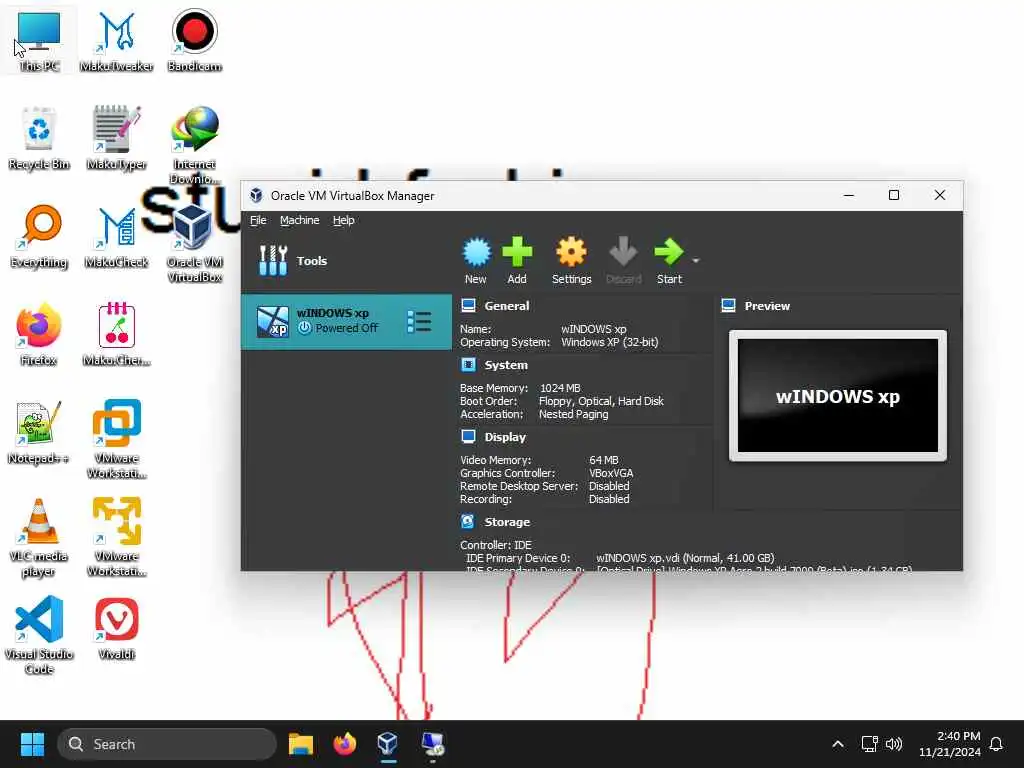Open the Machine menu
This screenshot has height=768, width=1024.
coord(300,220)
